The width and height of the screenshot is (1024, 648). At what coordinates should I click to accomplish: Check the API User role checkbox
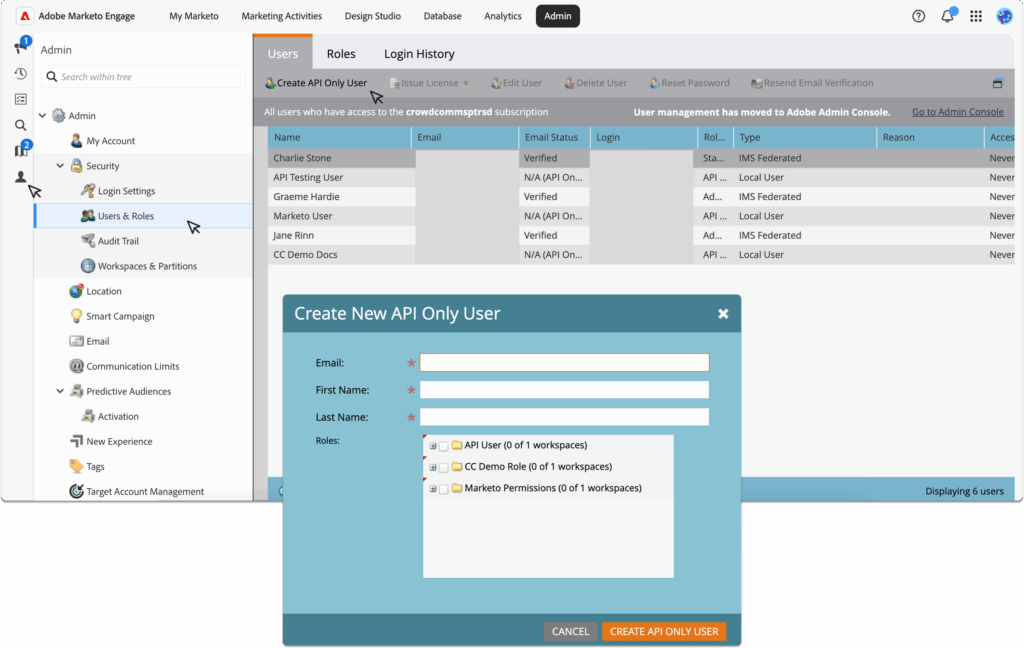(x=444, y=446)
